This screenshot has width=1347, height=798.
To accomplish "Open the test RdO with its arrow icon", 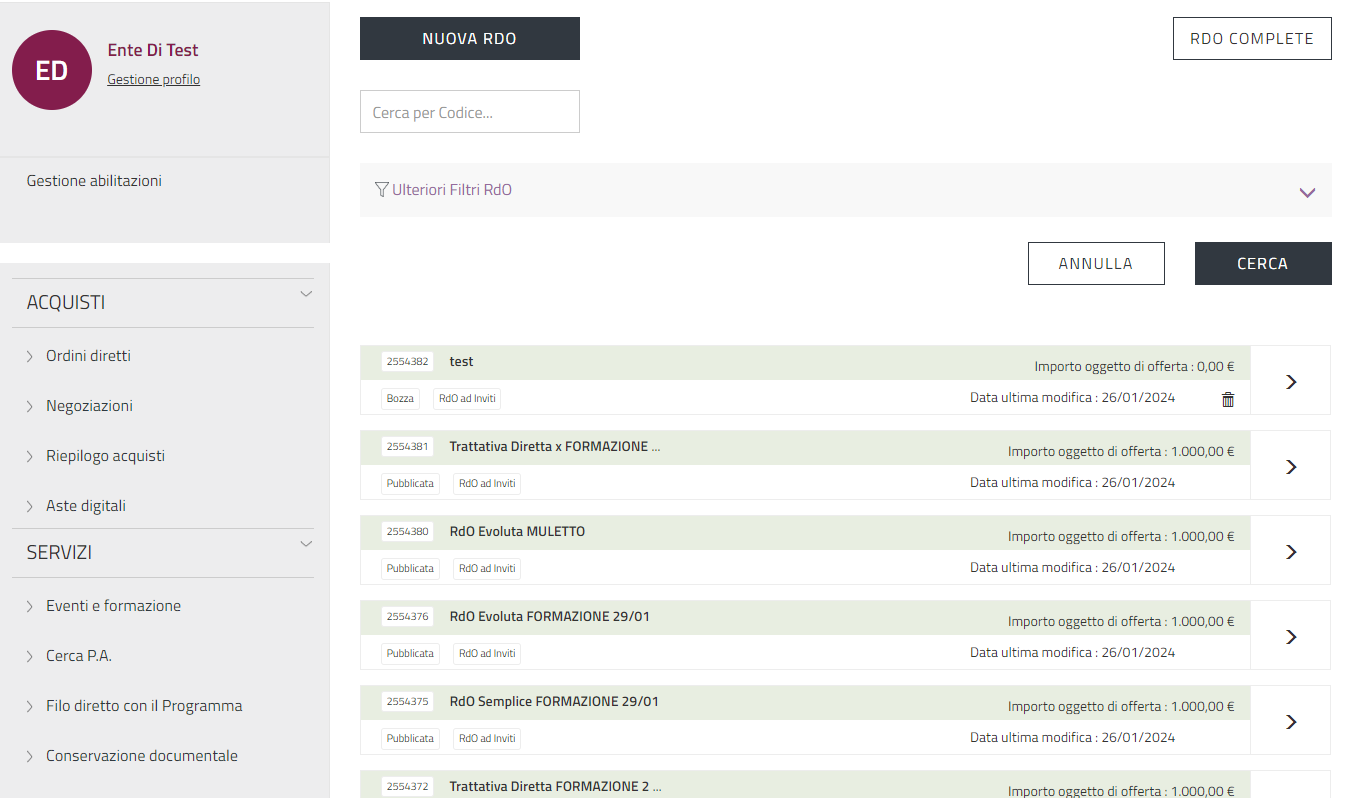I will click(1290, 381).
